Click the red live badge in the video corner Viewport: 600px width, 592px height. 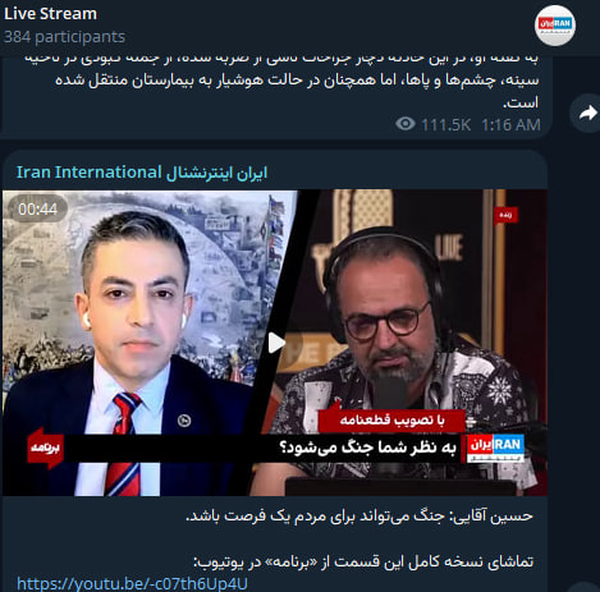pos(506,215)
